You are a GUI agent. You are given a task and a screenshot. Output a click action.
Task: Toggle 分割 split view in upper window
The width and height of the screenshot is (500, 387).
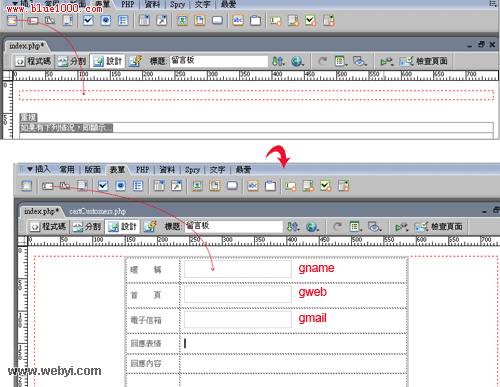(x=72, y=61)
